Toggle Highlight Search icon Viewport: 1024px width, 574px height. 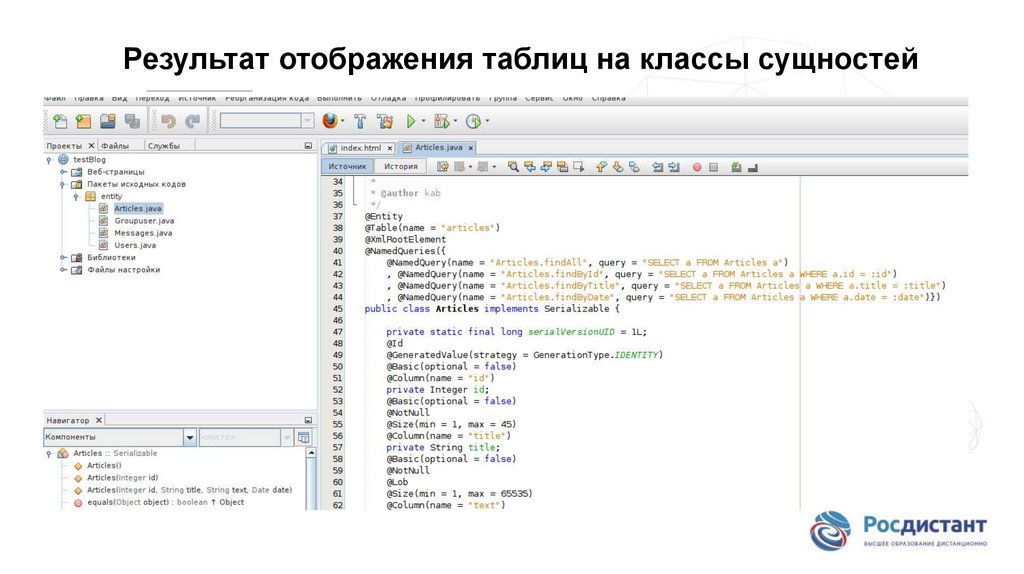point(562,167)
